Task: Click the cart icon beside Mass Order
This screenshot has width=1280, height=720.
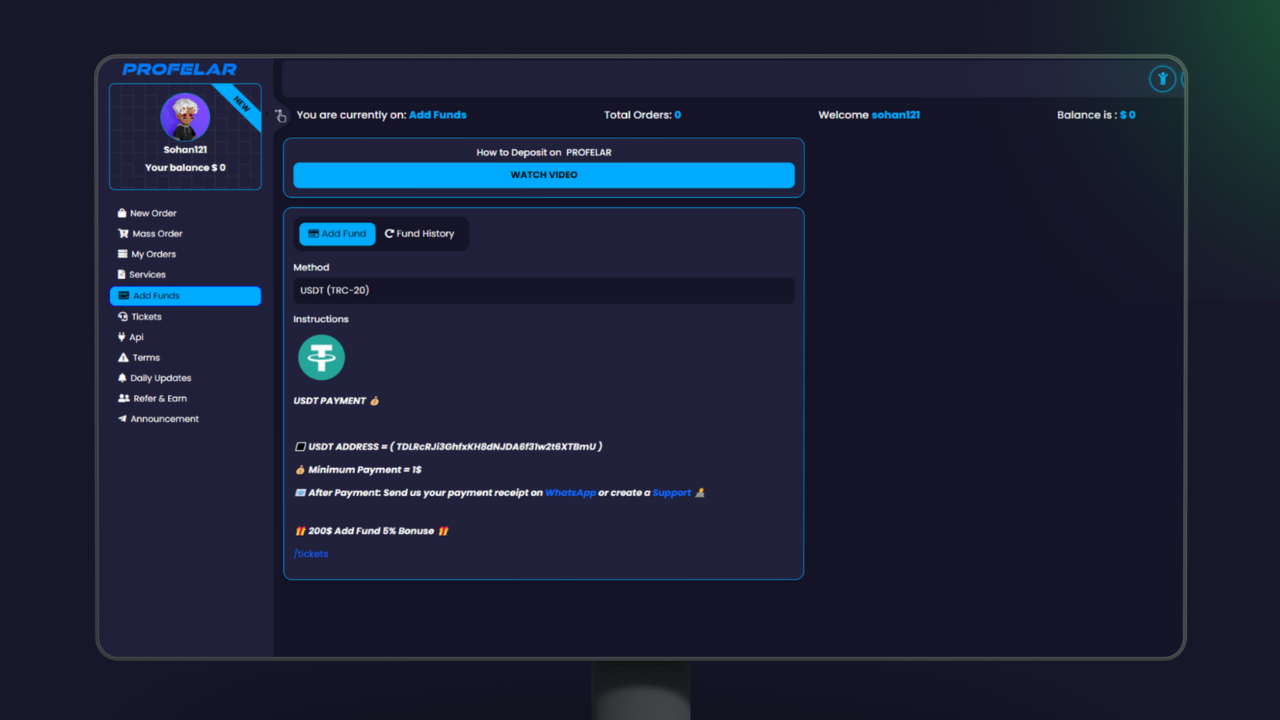Action: click(123, 234)
